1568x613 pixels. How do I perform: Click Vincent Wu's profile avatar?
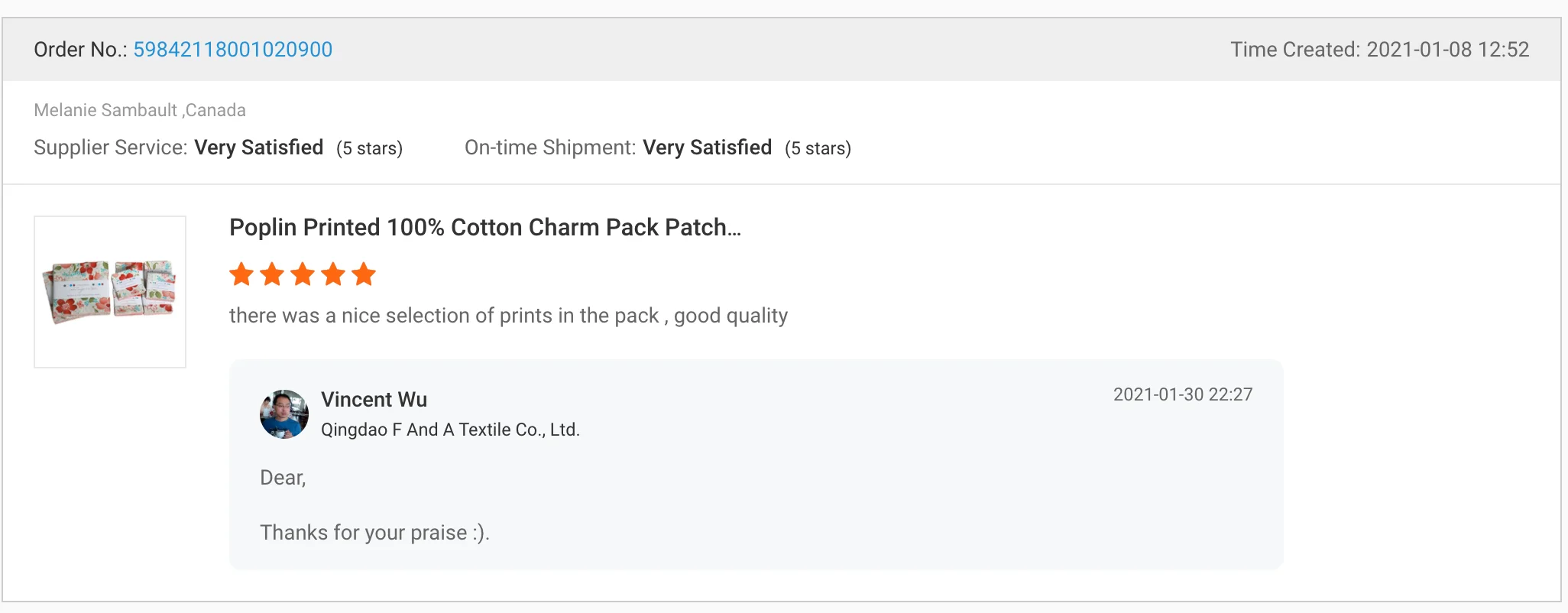(284, 414)
